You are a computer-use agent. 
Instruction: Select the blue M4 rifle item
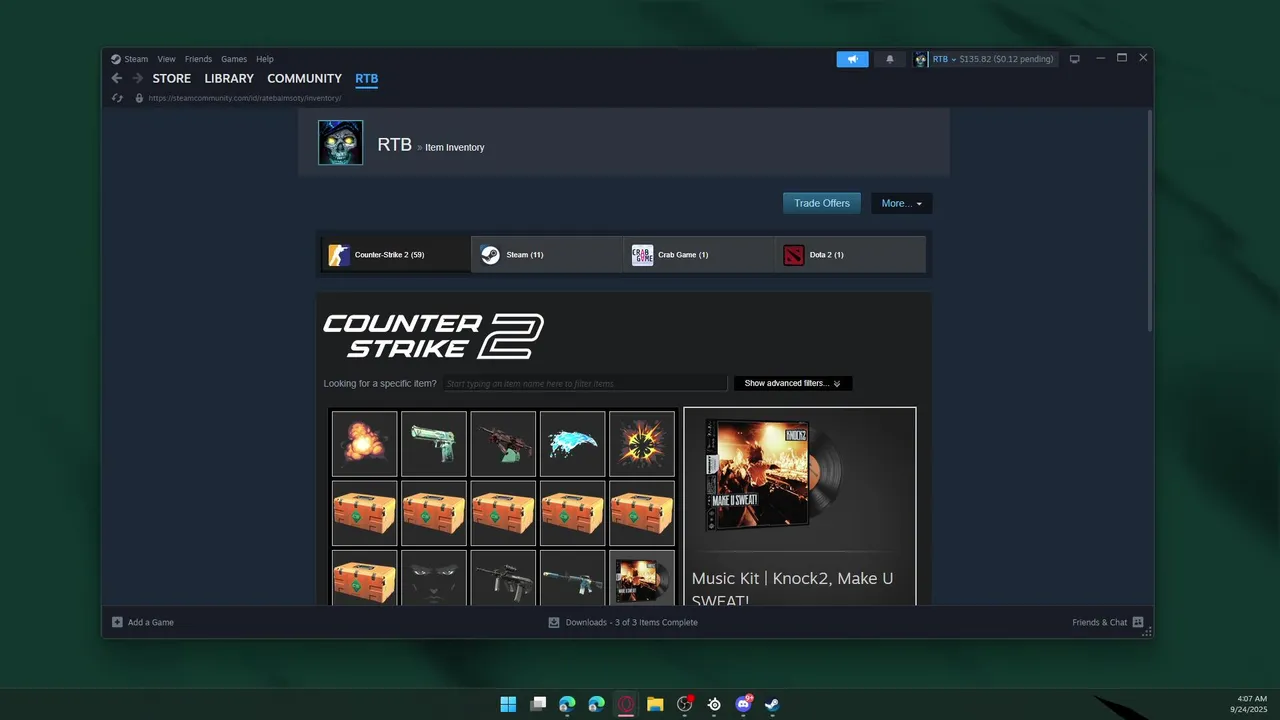click(x=572, y=578)
